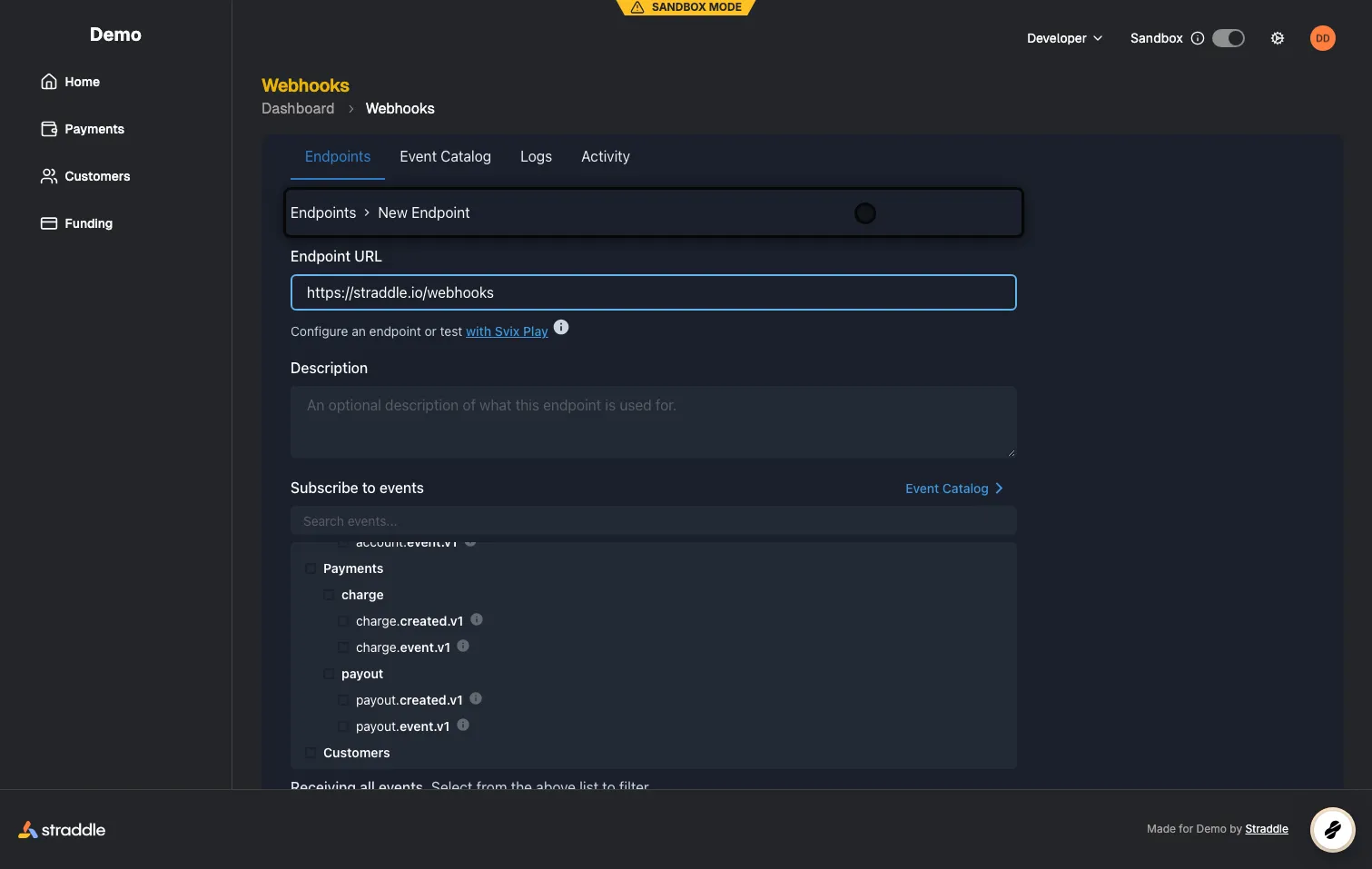Show info for charge.created.v1 event
This screenshot has height=869, width=1372.
pyautogui.click(x=477, y=619)
